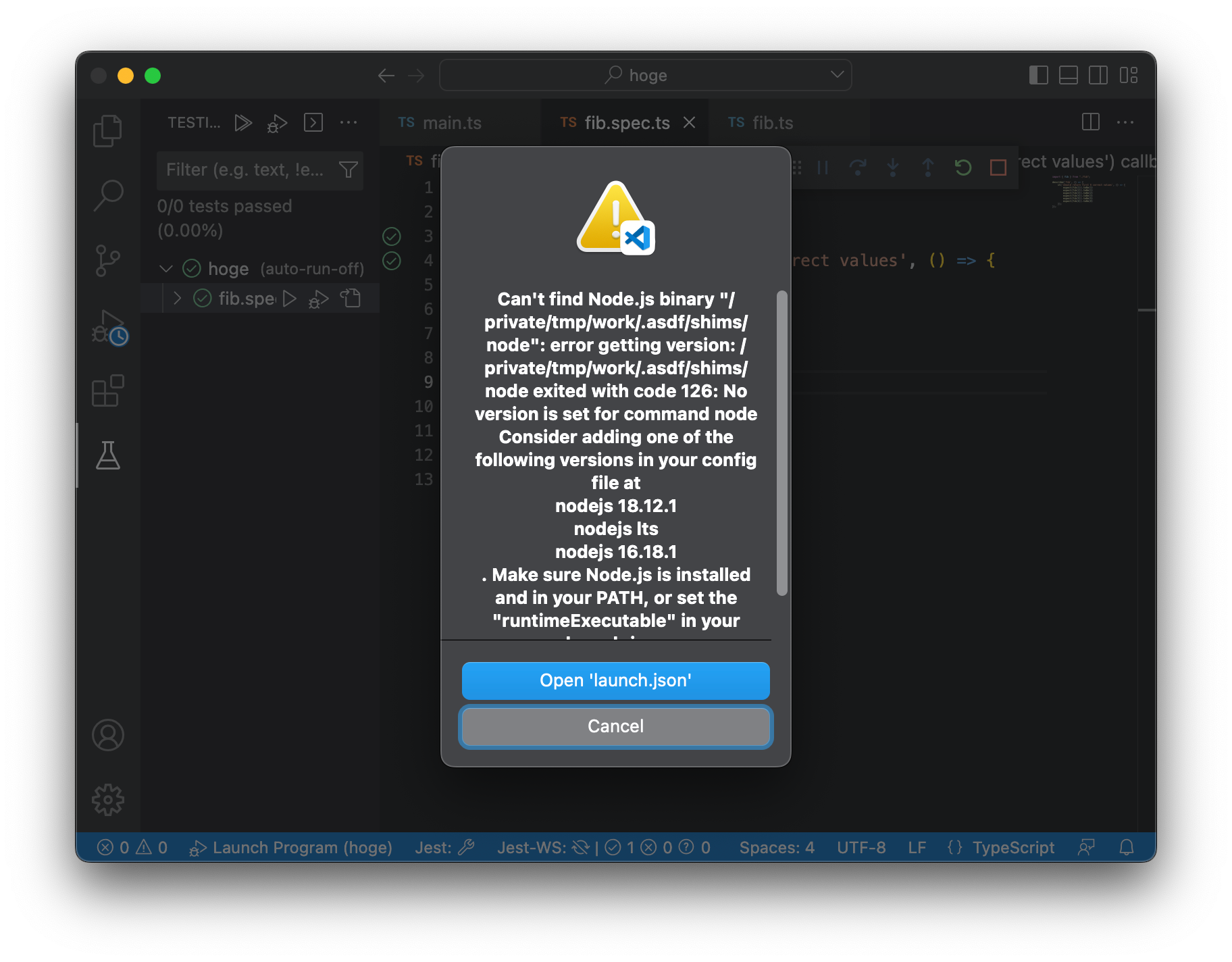Toggle the secondary side bar layout
Image resolution: width=1232 pixels, height=962 pixels.
[1098, 75]
